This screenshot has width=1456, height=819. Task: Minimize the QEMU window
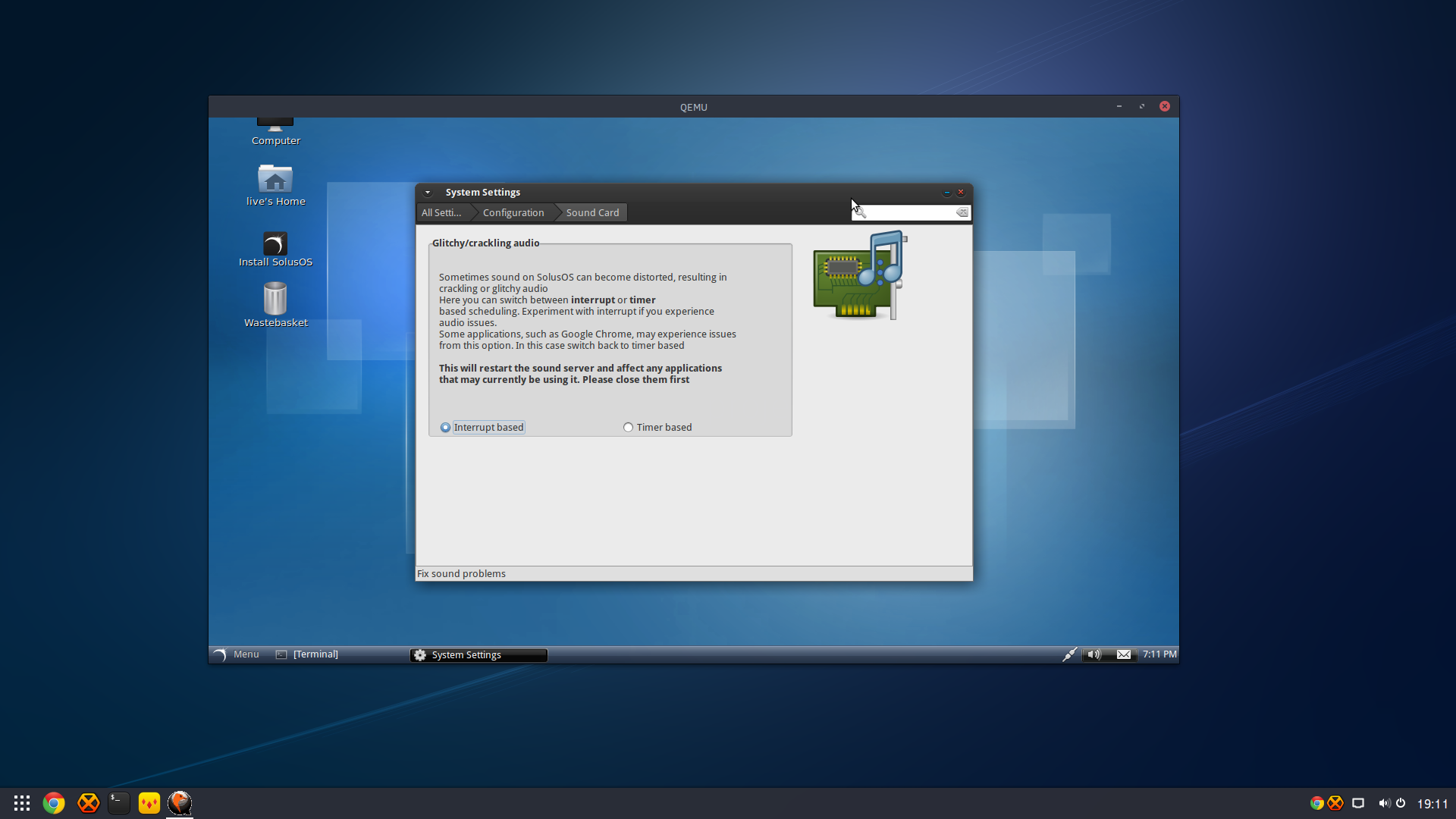click(x=1119, y=107)
